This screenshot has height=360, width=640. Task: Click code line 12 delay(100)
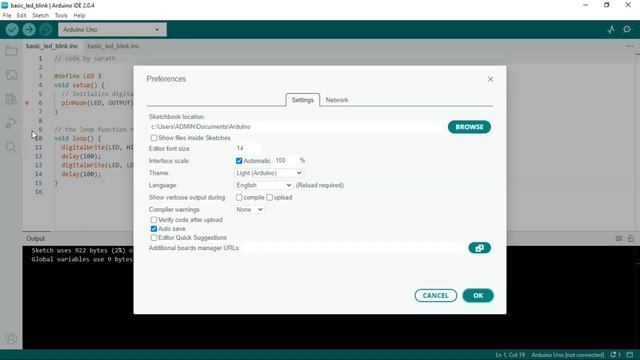[81, 156]
